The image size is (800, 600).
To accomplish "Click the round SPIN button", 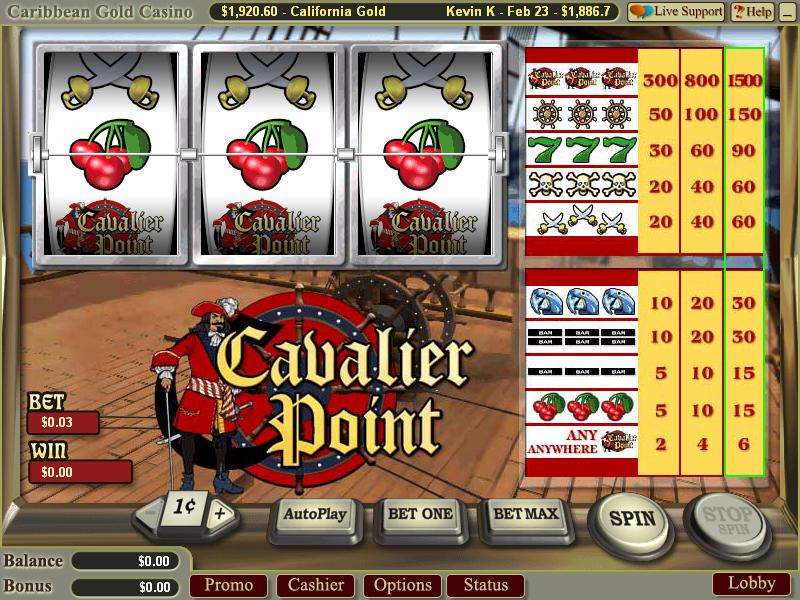I will click(x=632, y=519).
